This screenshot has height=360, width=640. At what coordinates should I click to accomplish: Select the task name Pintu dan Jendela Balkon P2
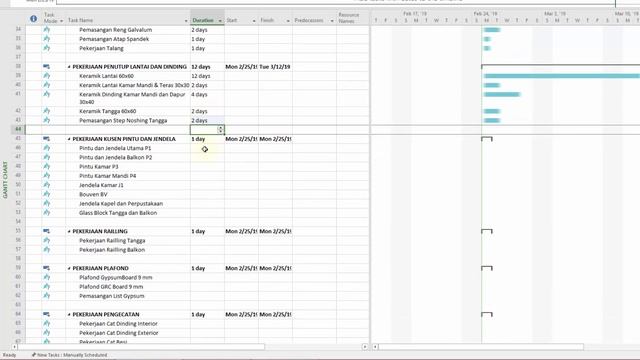pyautogui.click(x=116, y=158)
